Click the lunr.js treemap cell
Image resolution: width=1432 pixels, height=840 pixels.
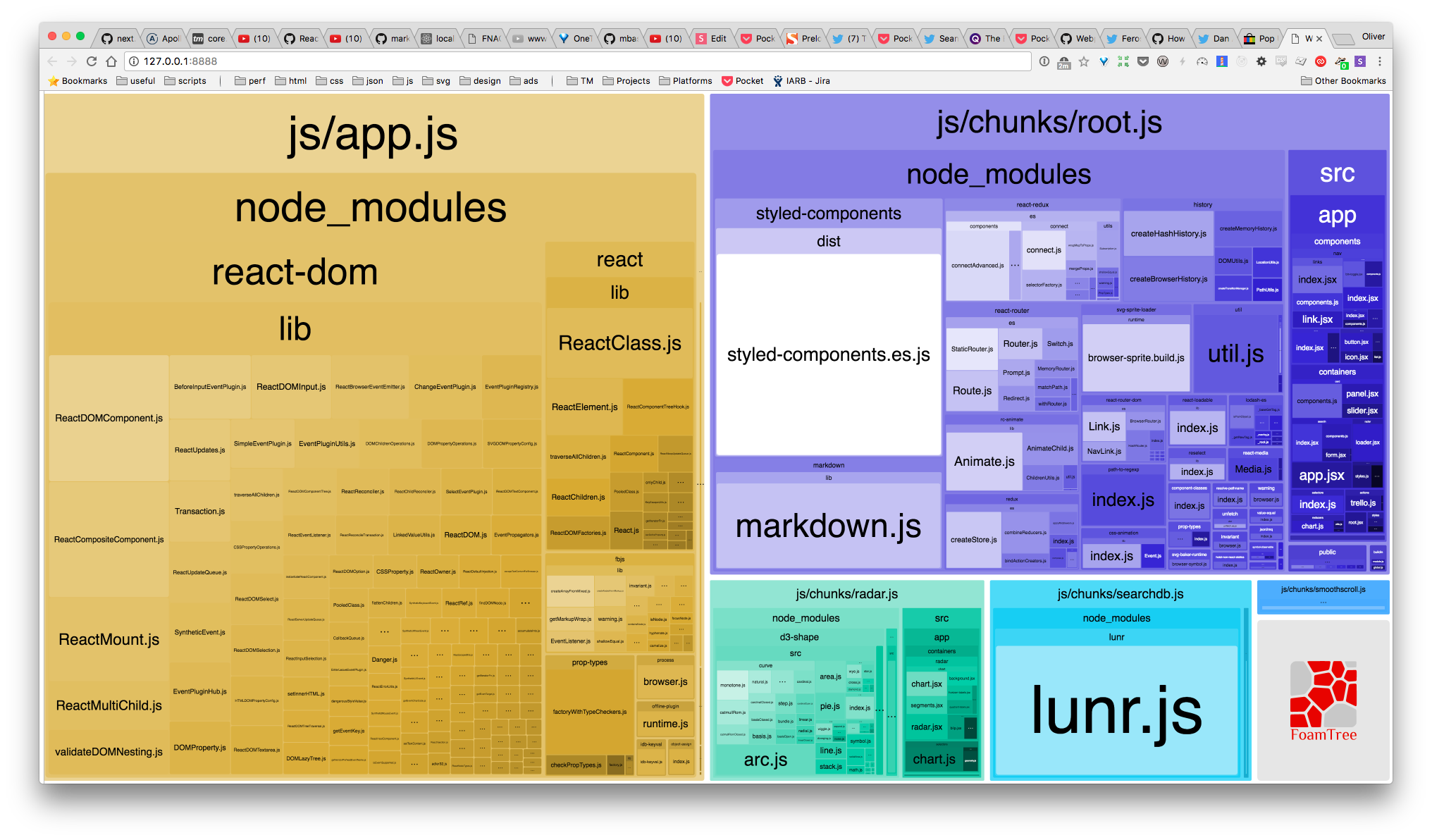1116,710
